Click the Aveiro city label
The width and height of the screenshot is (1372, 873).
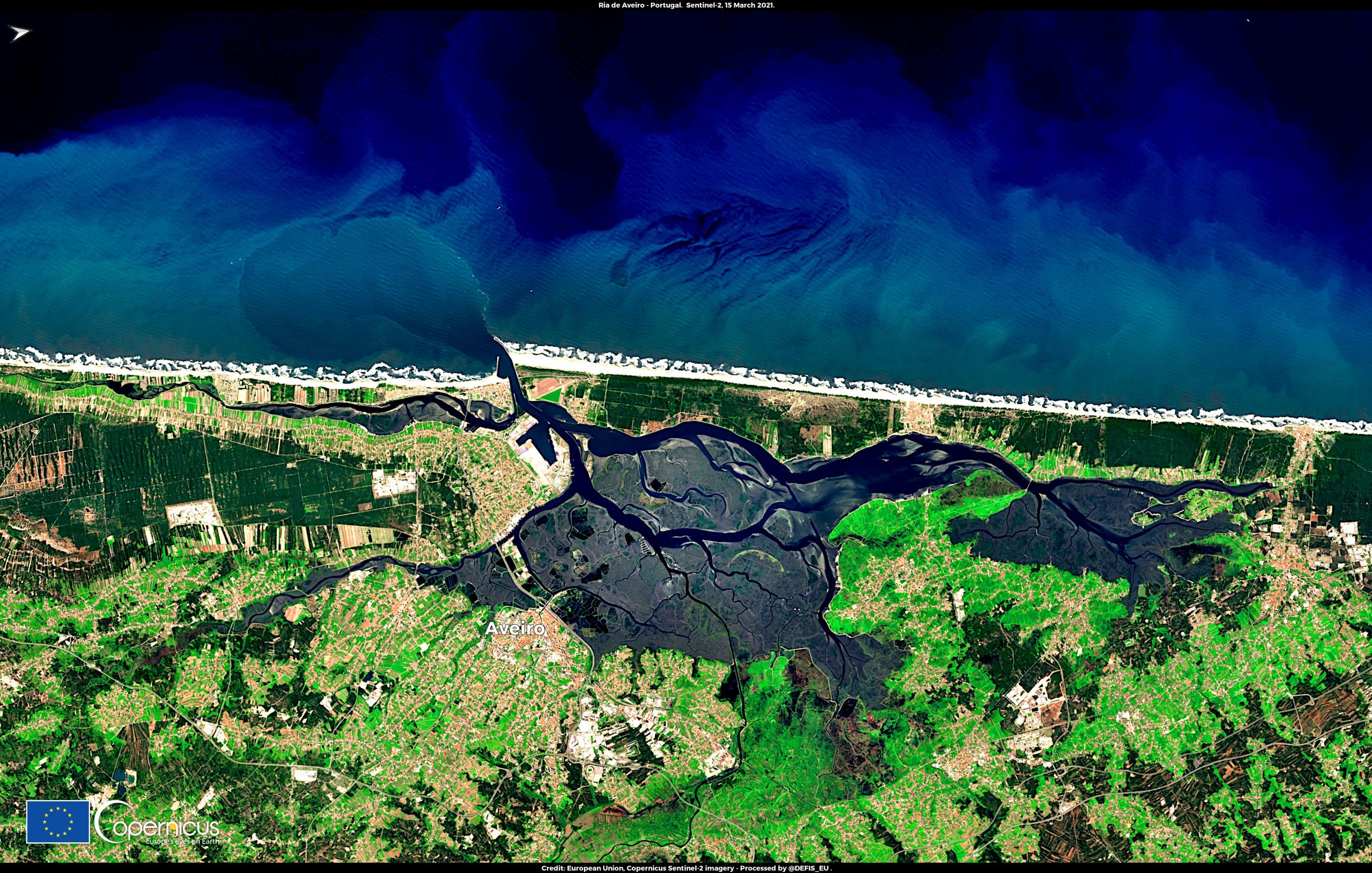coord(514,629)
